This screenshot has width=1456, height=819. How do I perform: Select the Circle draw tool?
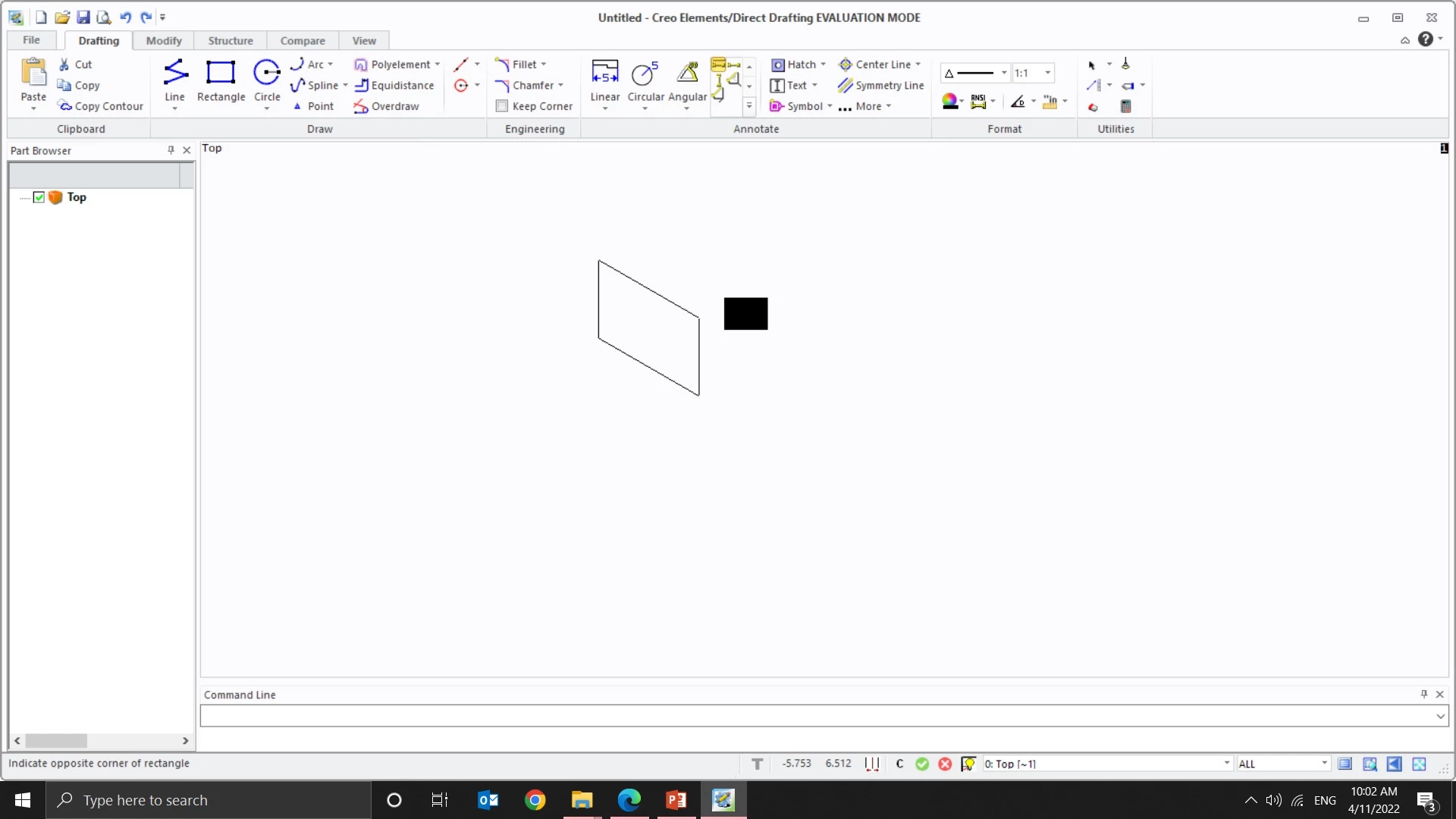pyautogui.click(x=267, y=80)
